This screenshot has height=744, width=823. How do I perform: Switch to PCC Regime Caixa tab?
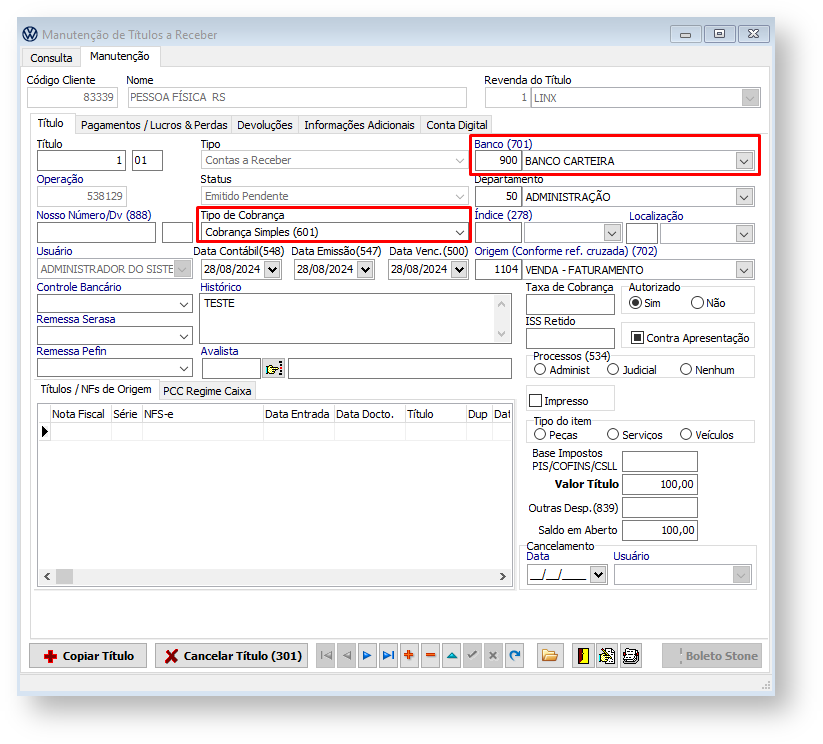coord(207,391)
